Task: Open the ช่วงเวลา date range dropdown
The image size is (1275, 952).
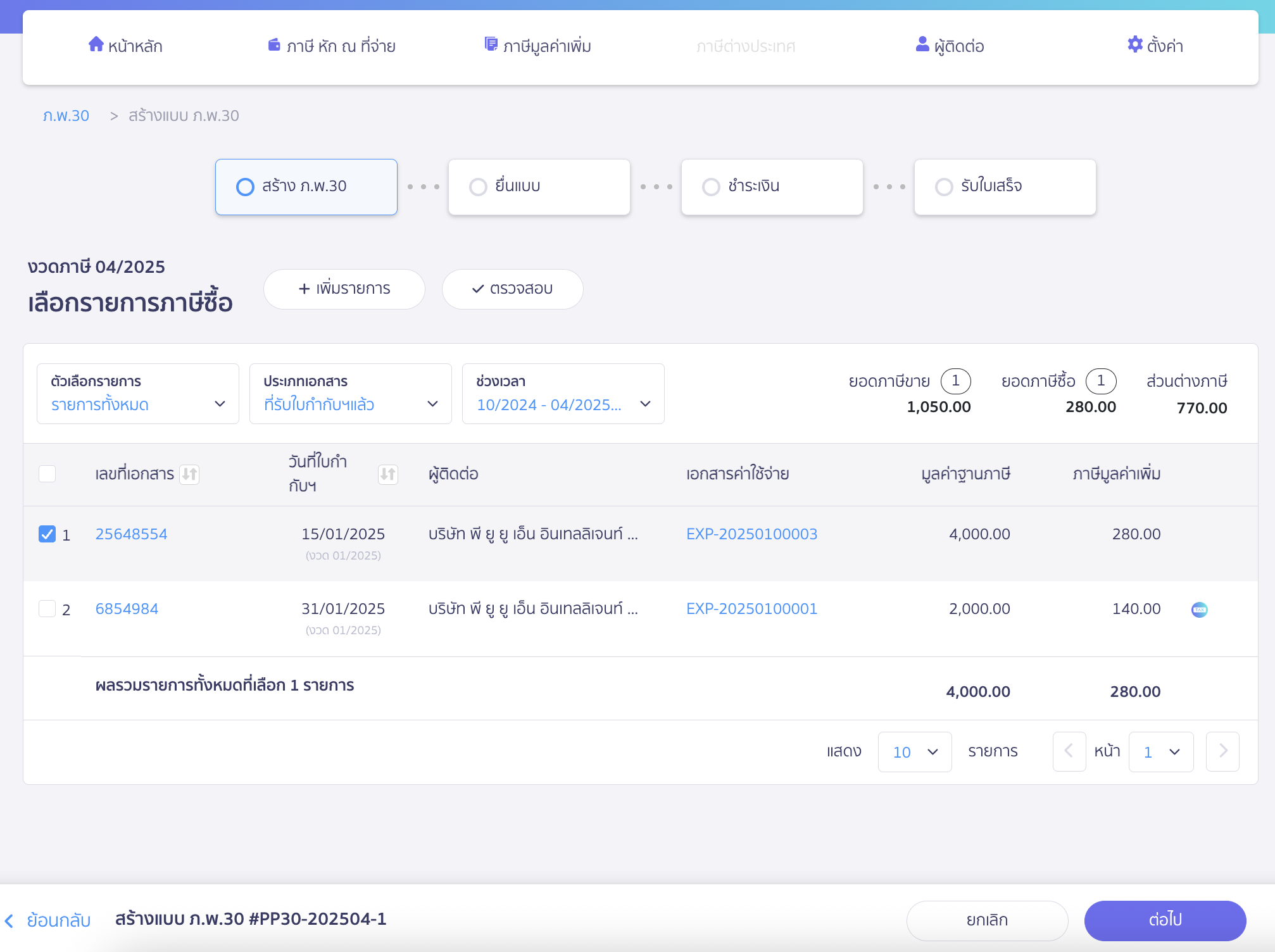Action: [563, 394]
